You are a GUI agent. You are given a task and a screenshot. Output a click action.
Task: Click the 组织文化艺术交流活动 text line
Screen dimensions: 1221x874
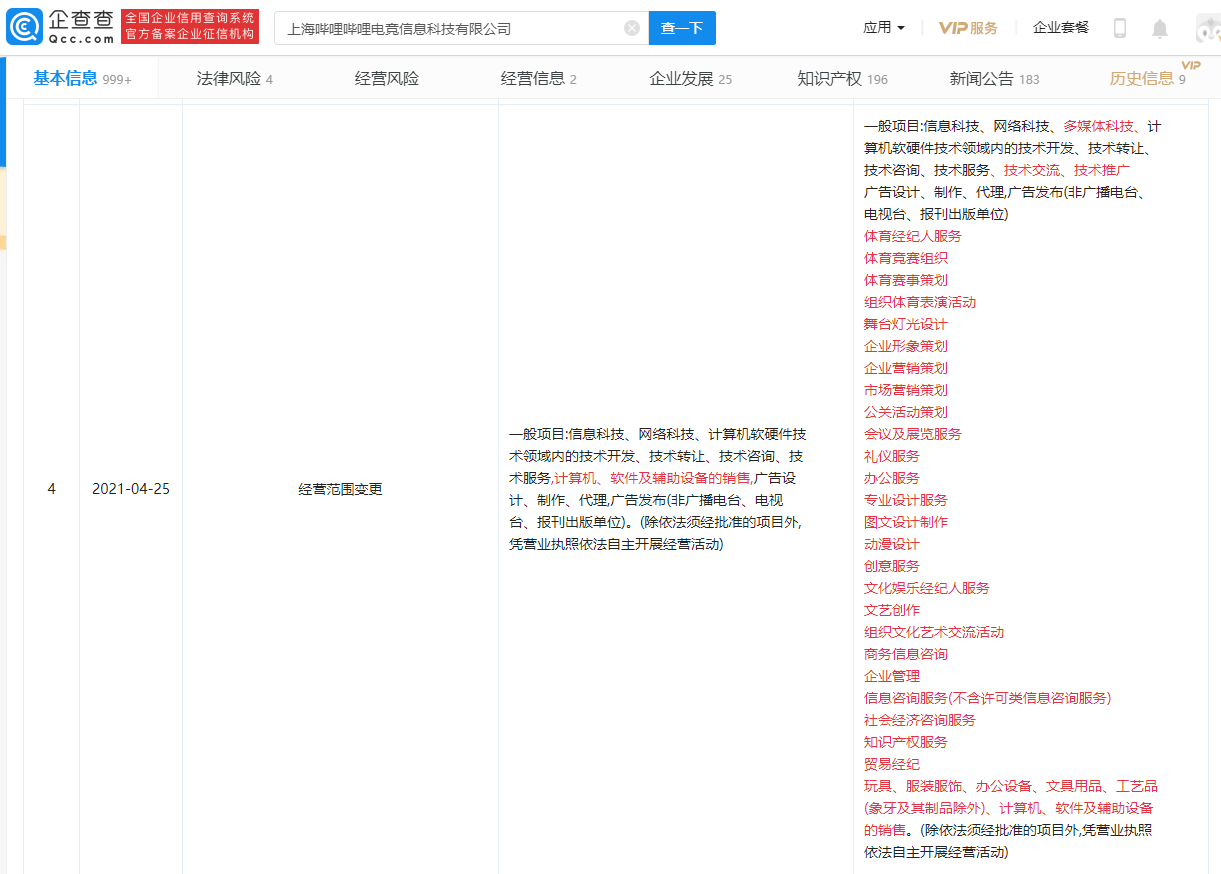[934, 632]
